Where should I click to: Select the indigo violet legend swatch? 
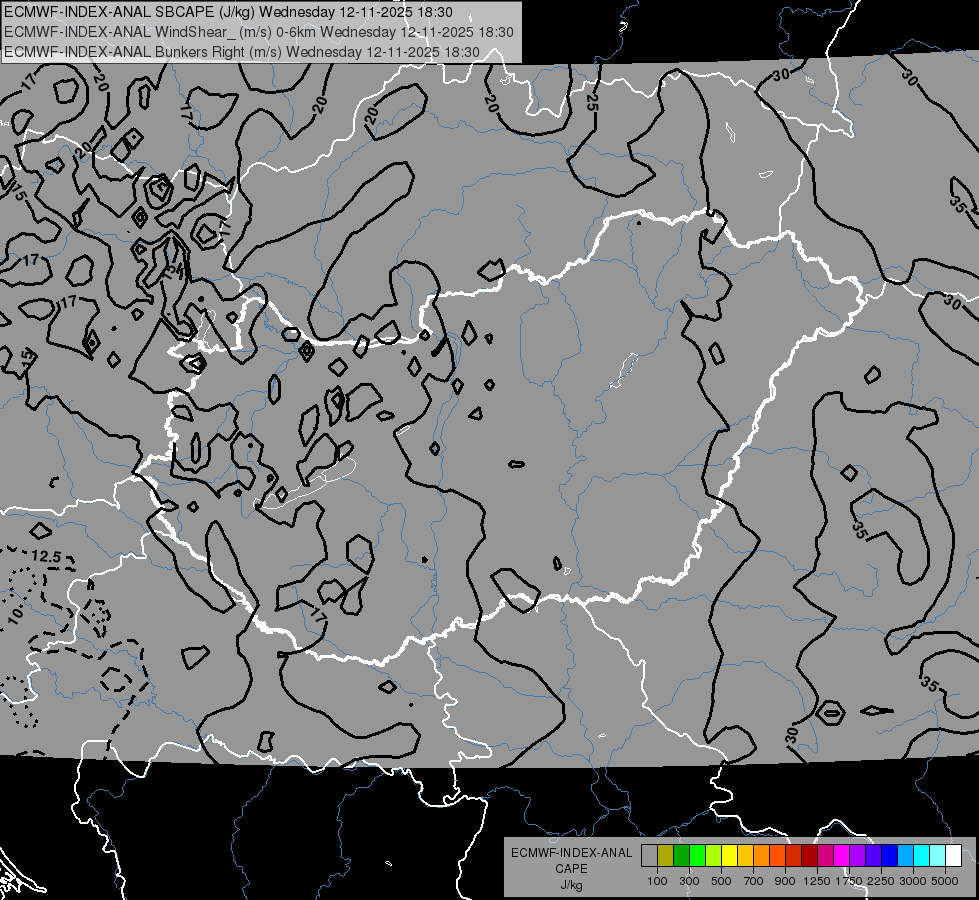coord(873,855)
